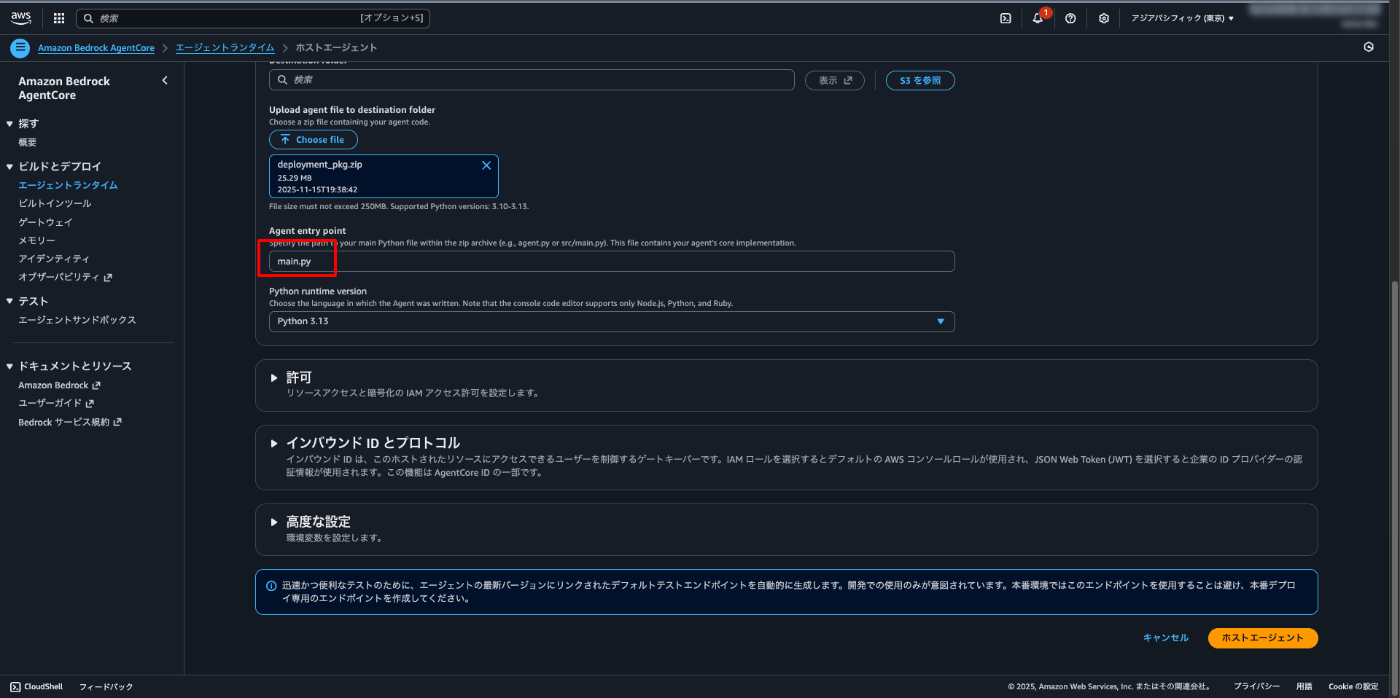
Task: Click the 用語 footer link
Action: [x=1304, y=687]
